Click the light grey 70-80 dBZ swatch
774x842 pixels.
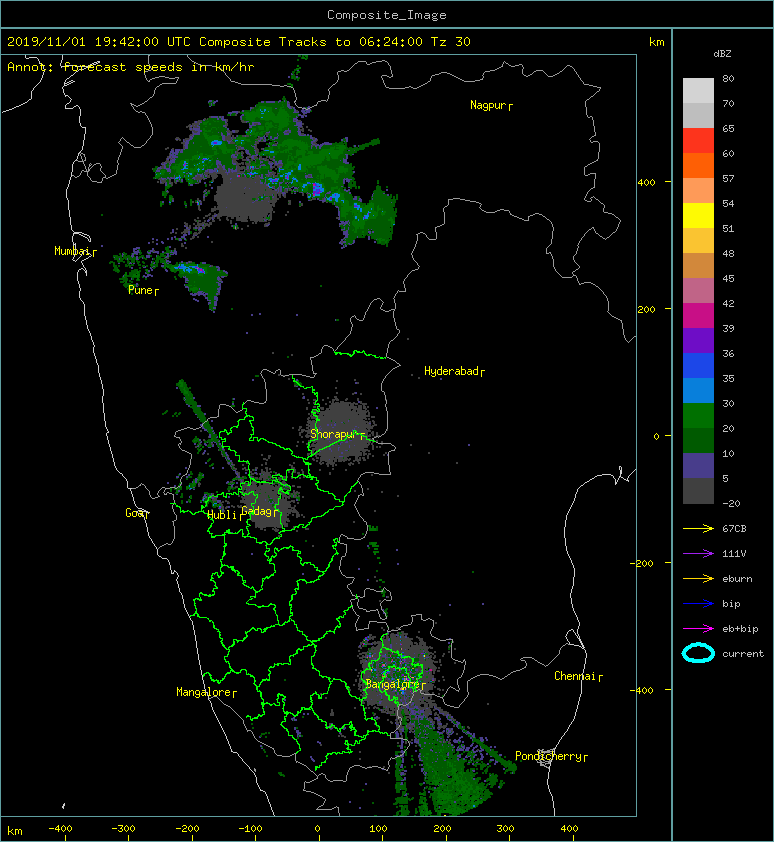click(x=698, y=91)
